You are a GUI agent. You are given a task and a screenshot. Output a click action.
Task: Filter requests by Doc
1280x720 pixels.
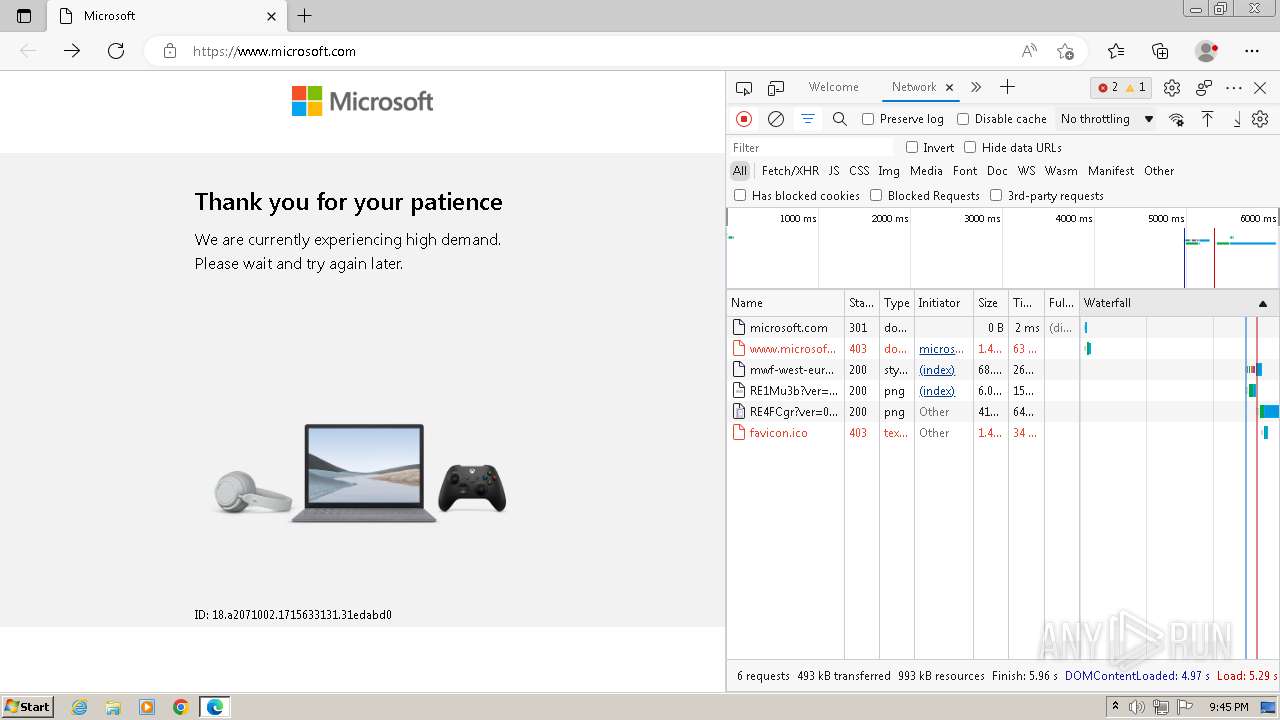point(997,171)
